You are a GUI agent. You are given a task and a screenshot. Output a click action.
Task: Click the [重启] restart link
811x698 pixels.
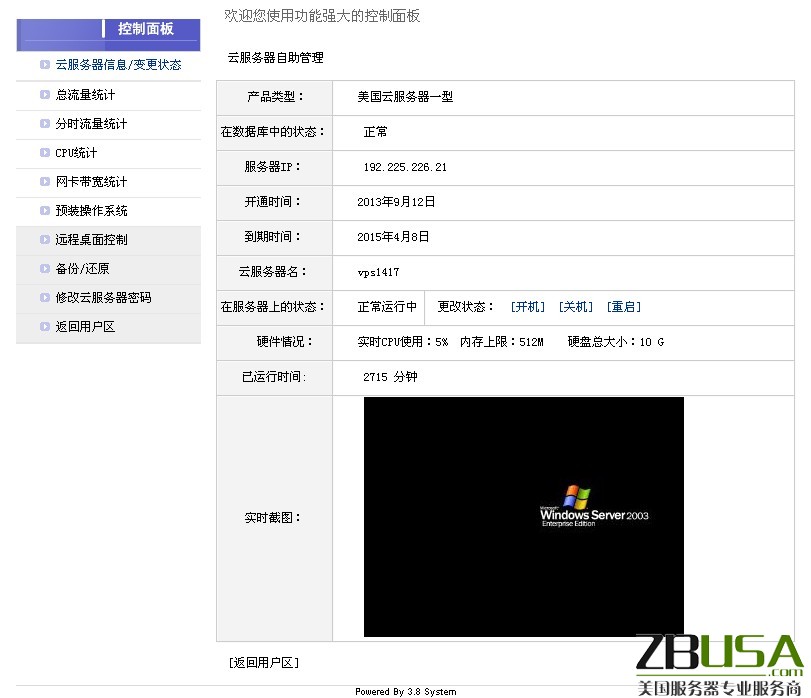[624, 307]
